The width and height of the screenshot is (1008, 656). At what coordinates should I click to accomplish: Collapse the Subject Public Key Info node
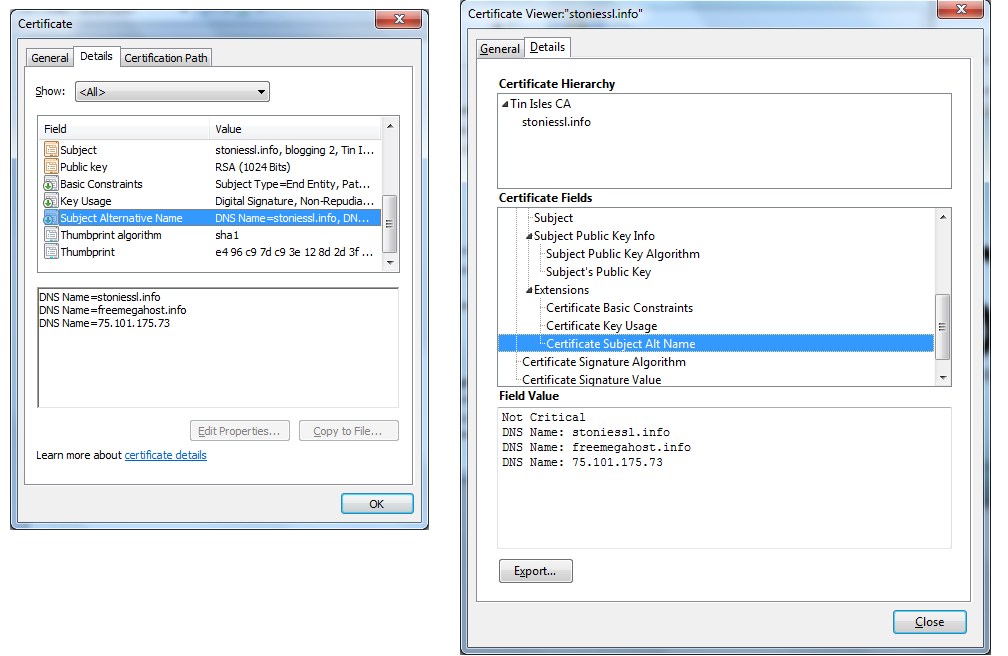pyautogui.click(x=529, y=236)
